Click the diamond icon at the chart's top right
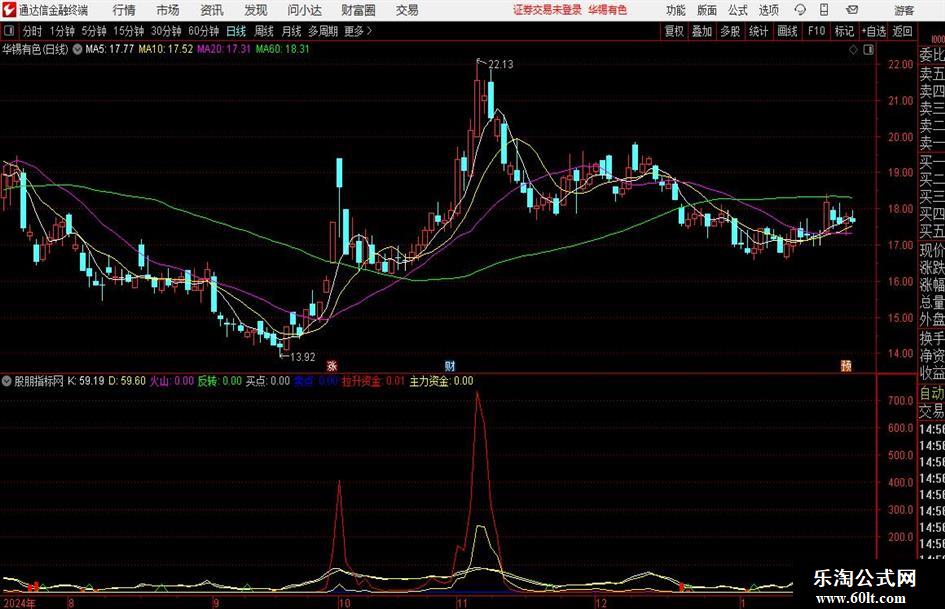Image resolution: width=945 pixels, height=609 pixels. [x=853, y=50]
